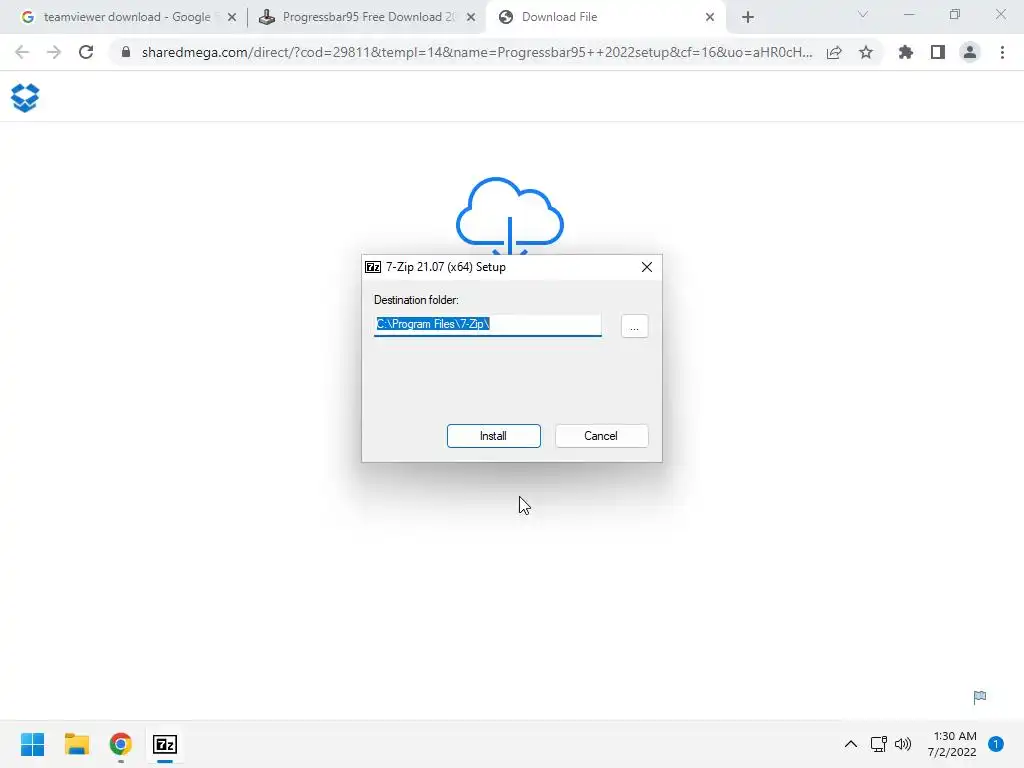Open Chrome's three-dot menu
The width and height of the screenshot is (1024, 768).
coord(1002,52)
